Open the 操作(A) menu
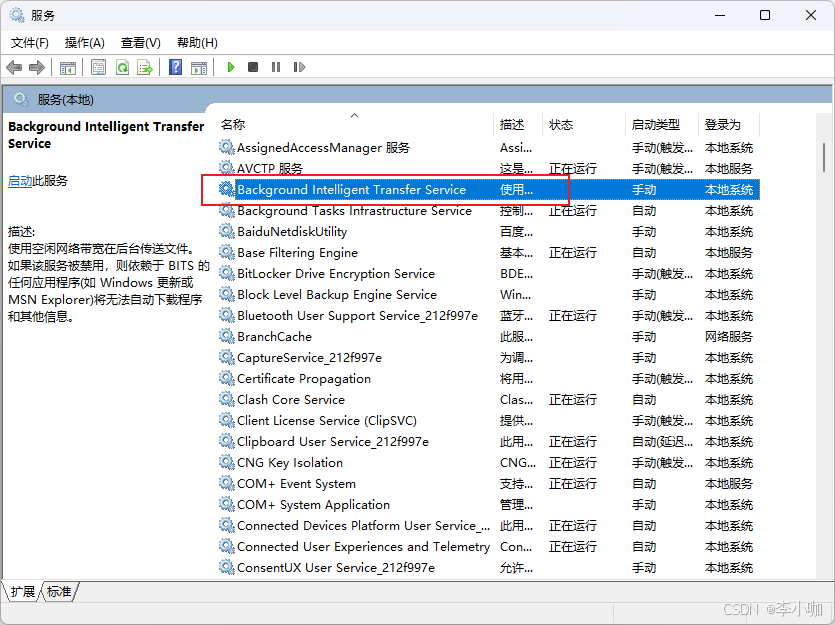This screenshot has width=835, height=625. point(84,43)
